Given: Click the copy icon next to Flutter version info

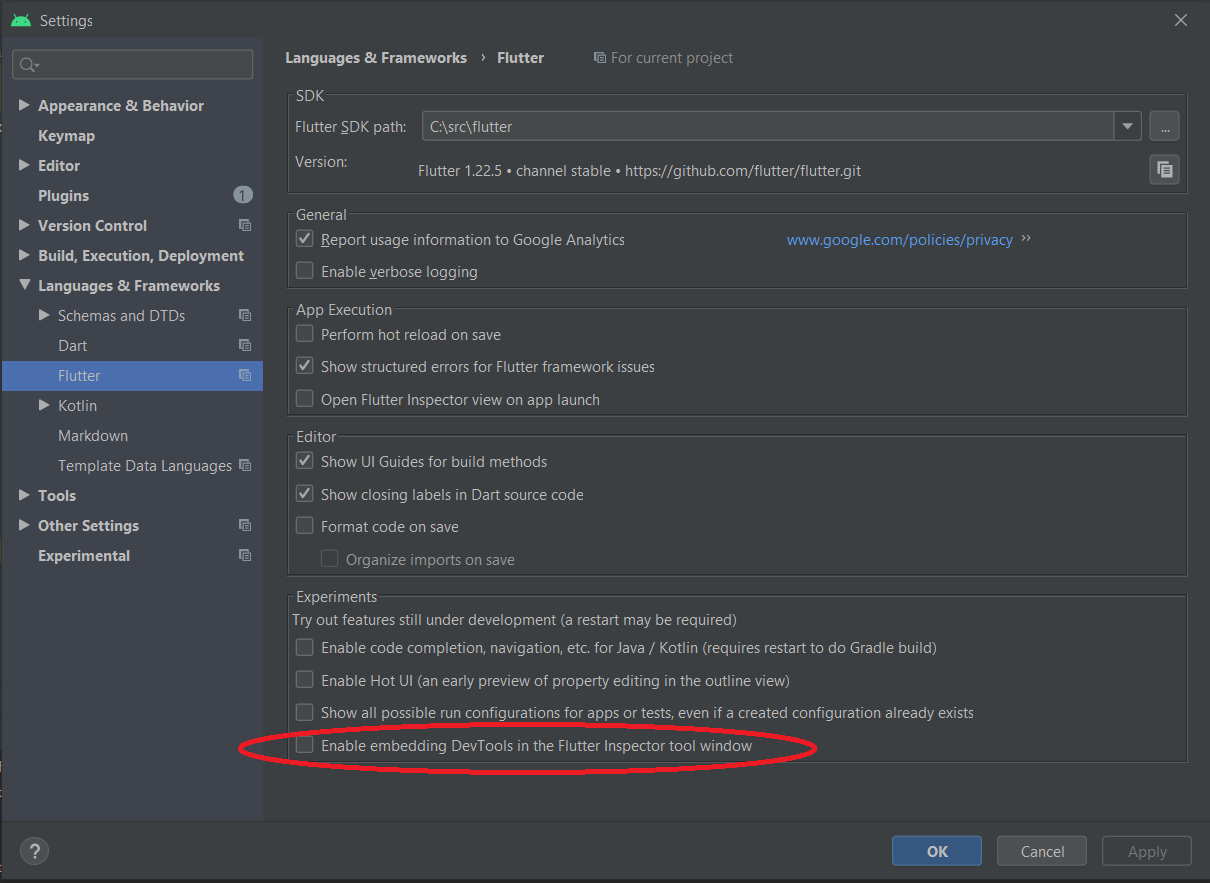Looking at the screenshot, I should pos(1163,169).
